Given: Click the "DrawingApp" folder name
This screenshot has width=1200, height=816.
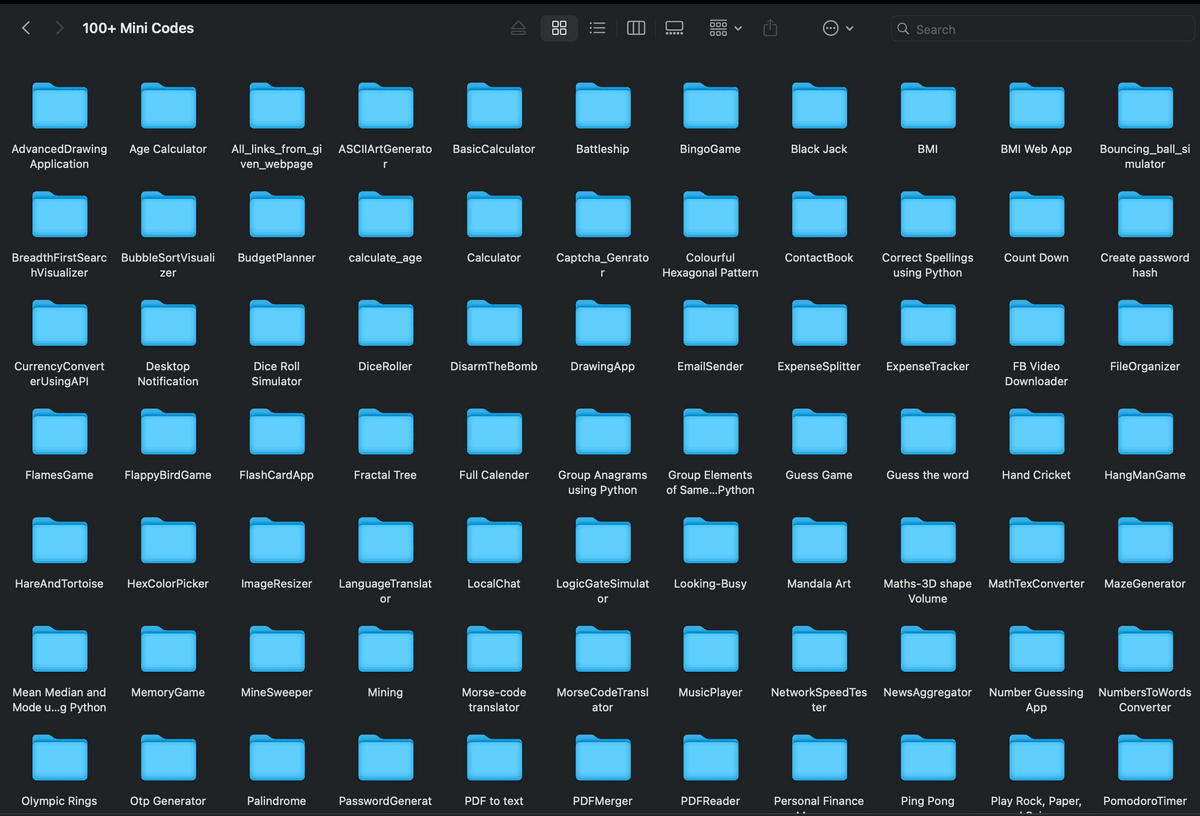Looking at the screenshot, I should 603,367.
